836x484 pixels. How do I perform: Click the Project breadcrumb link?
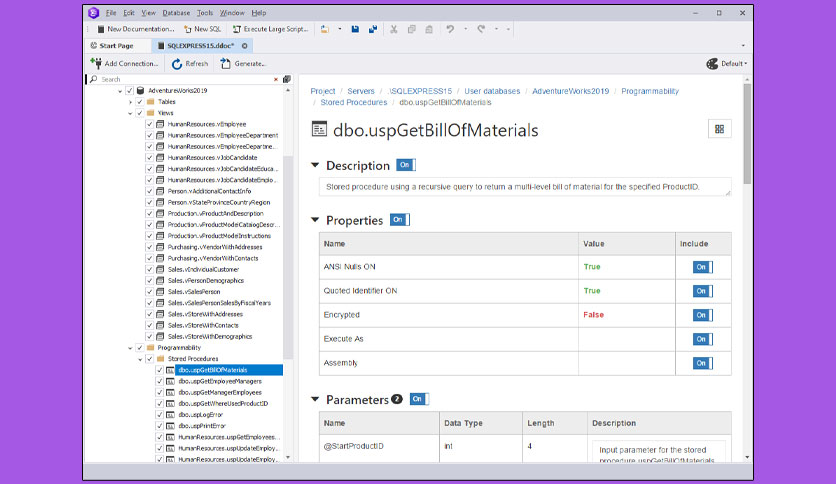(323, 91)
